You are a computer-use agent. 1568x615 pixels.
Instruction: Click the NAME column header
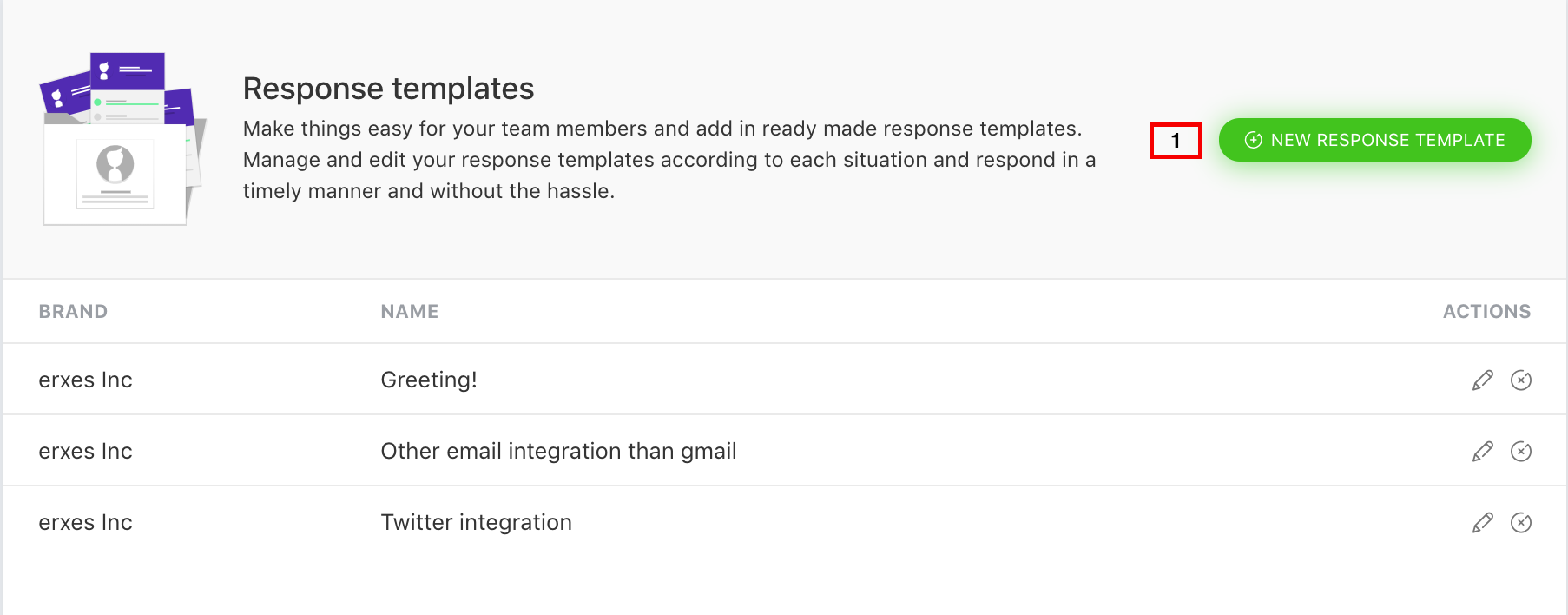pyautogui.click(x=410, y=311)
